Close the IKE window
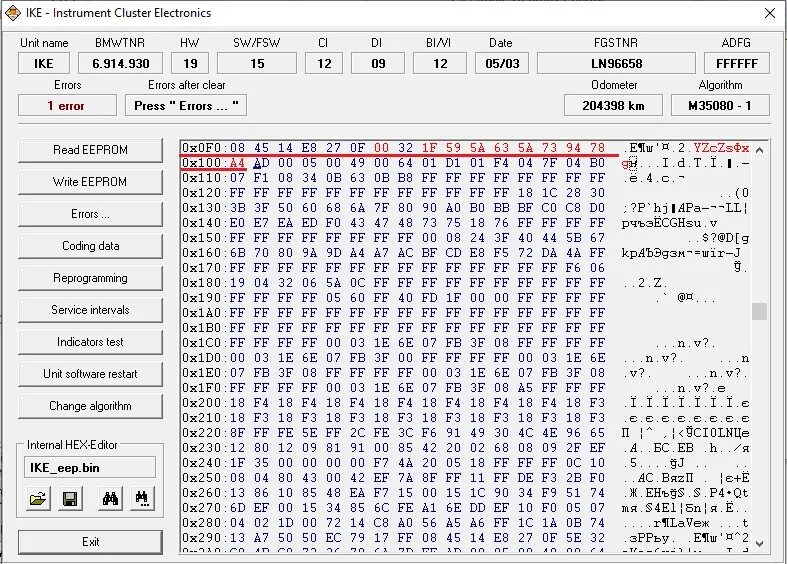The height and width of the screenshot is (564, 787). click(770, 13)
